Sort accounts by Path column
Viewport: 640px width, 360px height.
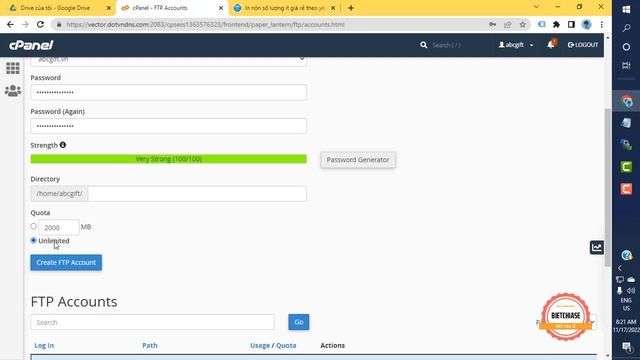(150, 345)
